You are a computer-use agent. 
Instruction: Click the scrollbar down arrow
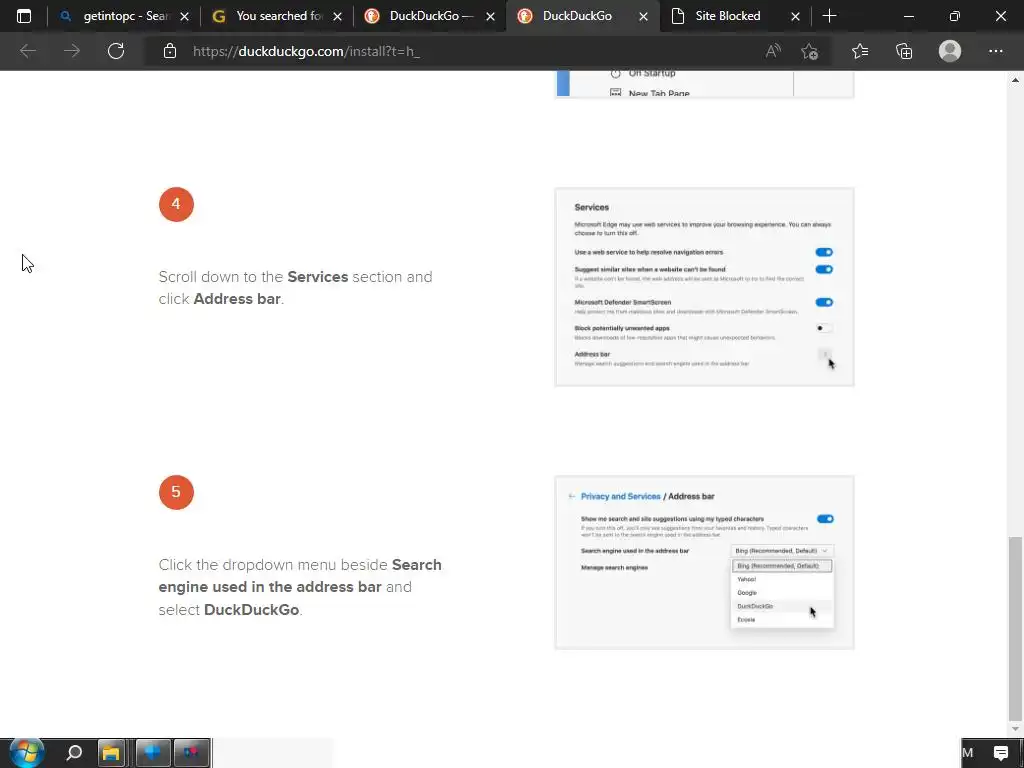[x=1015, y=729]
